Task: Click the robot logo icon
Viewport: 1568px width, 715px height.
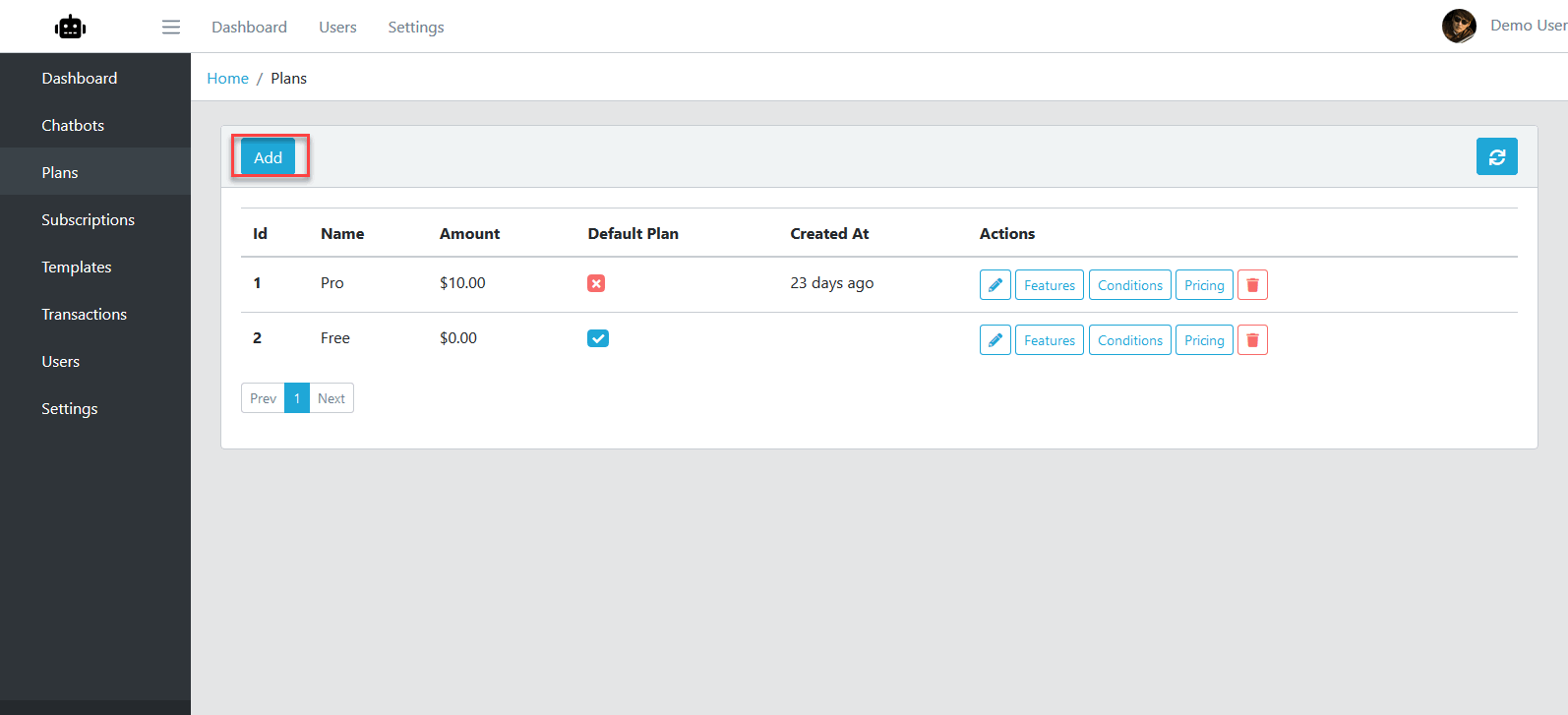Action: (71, 28)
